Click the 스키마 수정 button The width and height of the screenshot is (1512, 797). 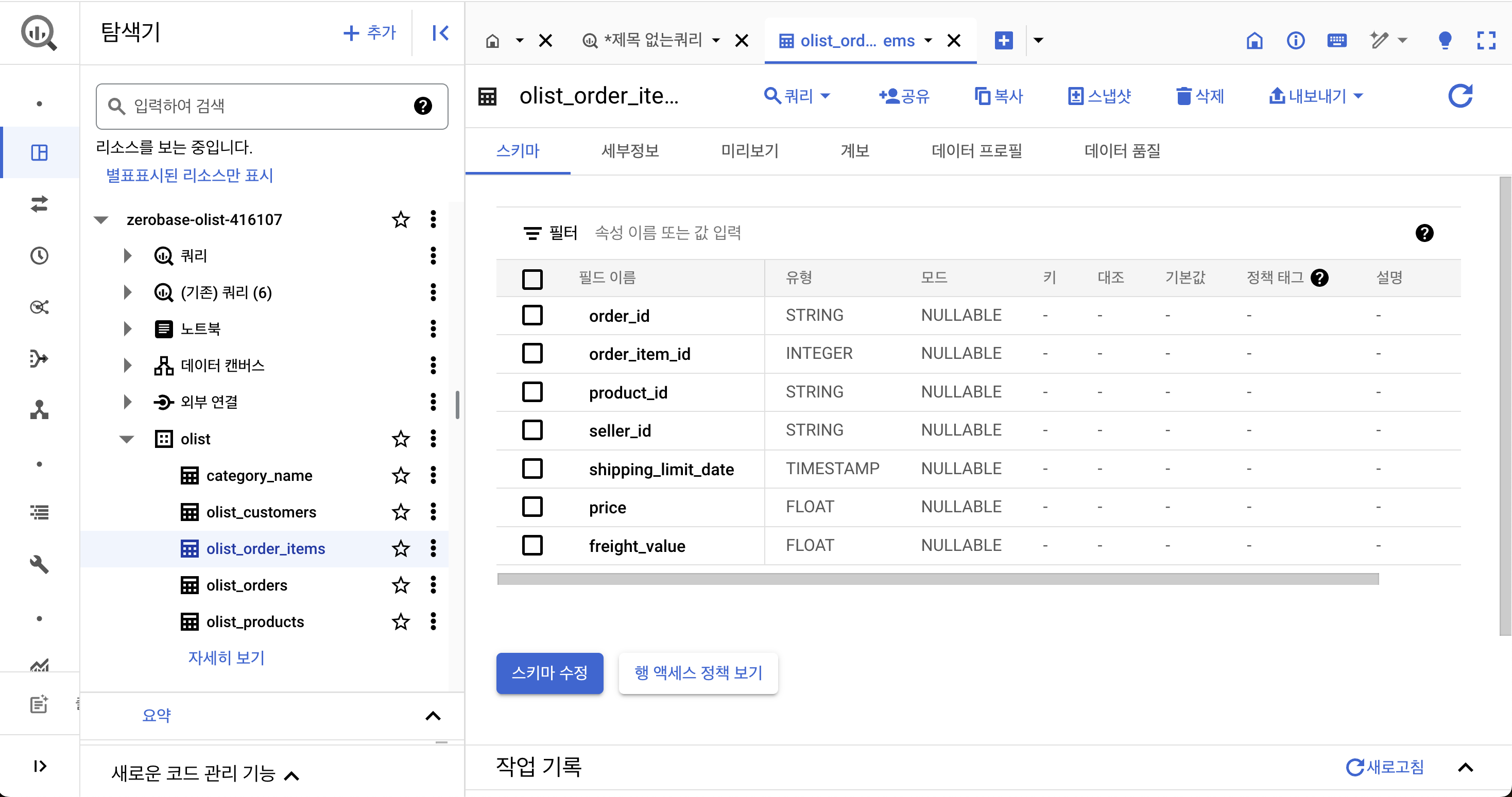549,672
